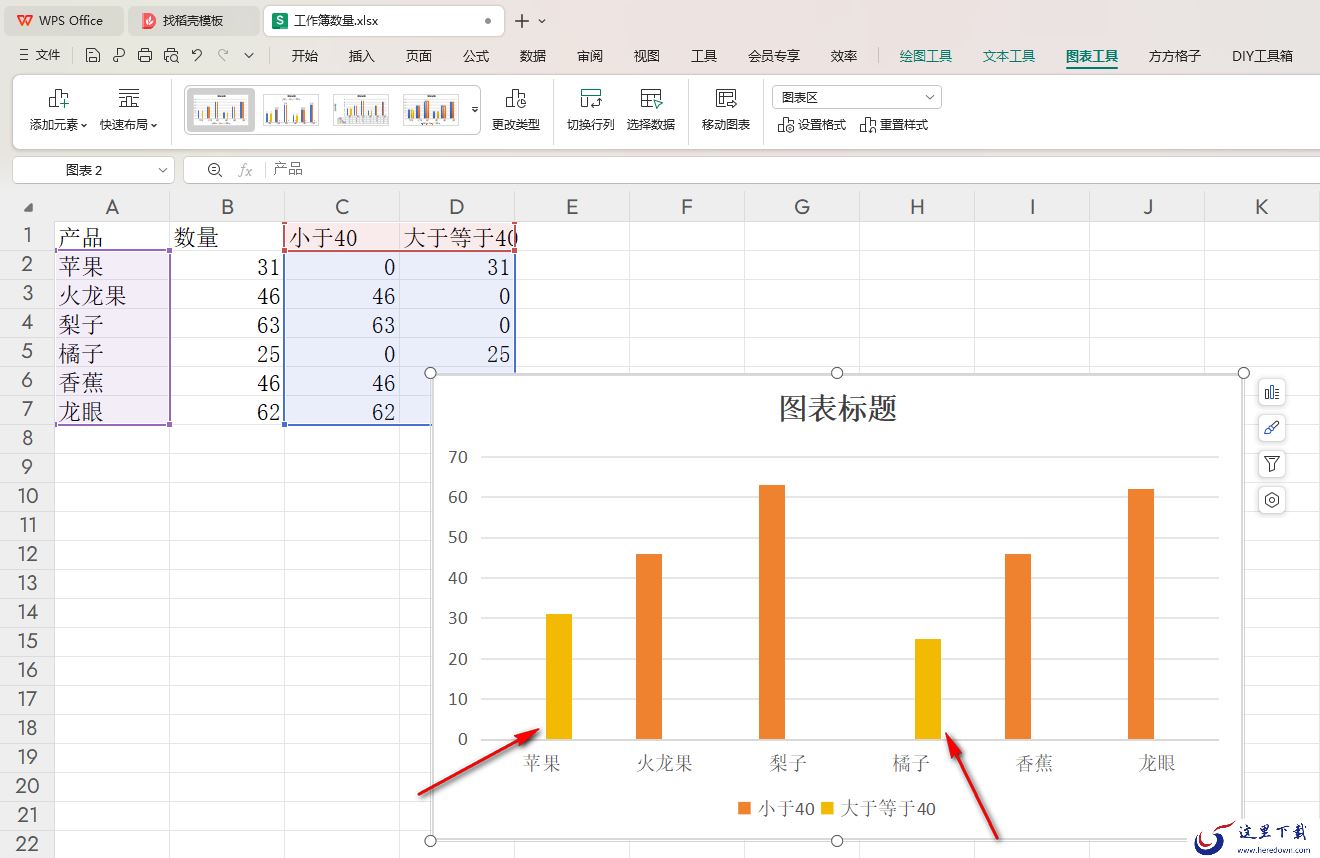Open the 图表区 chart element dropdown
Viewport: 1320px width, 858px height.
click(x=857, y=97)
